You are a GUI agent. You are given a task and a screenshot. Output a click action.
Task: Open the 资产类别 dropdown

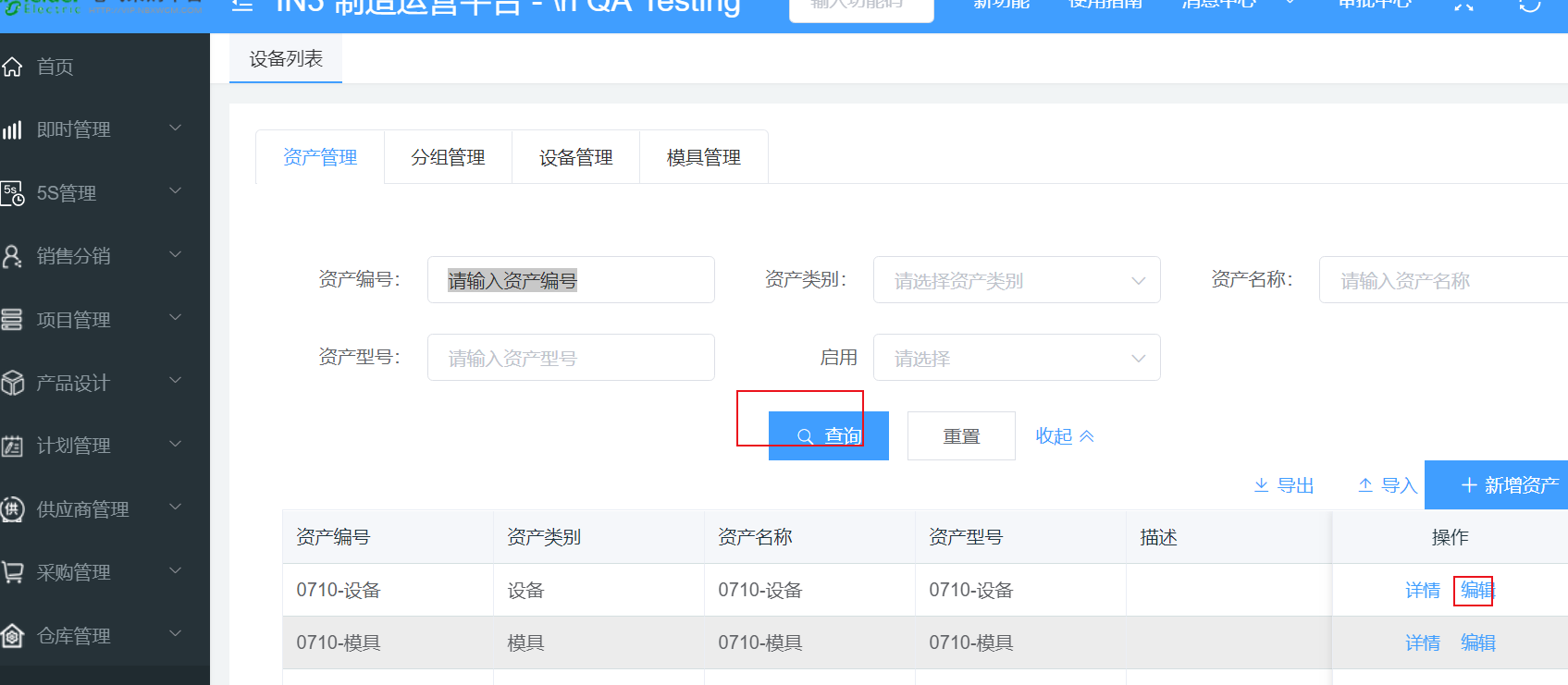coord(1016,280)
